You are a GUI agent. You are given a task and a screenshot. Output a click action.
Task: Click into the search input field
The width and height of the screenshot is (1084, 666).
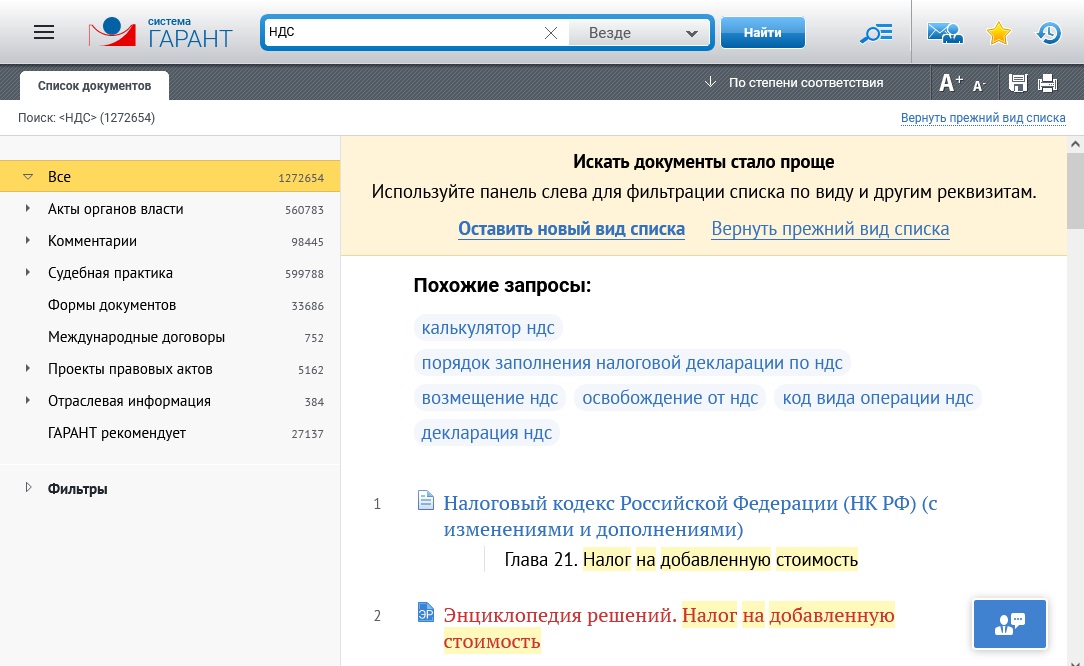click(x=400, y=33)
